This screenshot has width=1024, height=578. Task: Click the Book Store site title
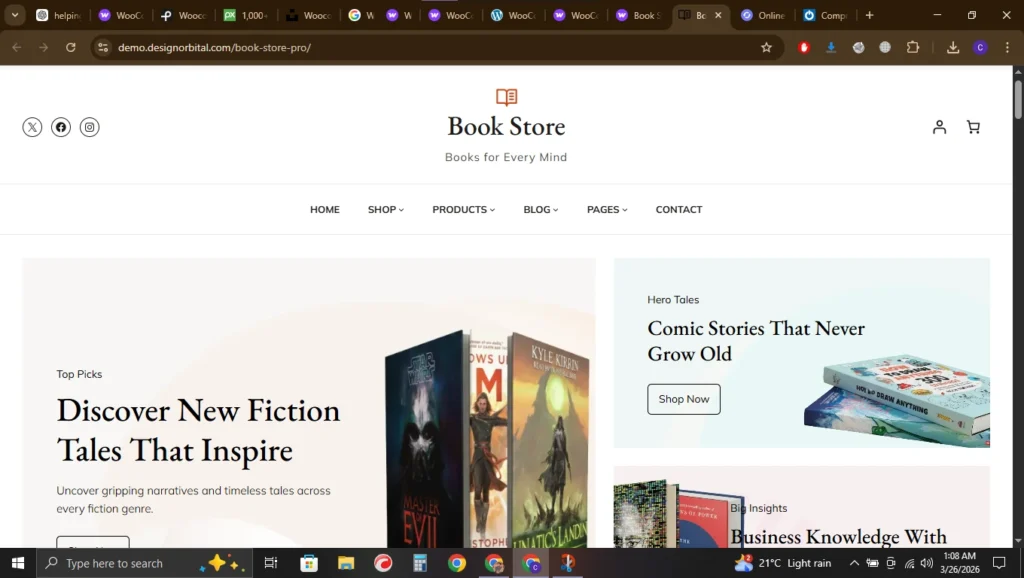pos(506,126)
